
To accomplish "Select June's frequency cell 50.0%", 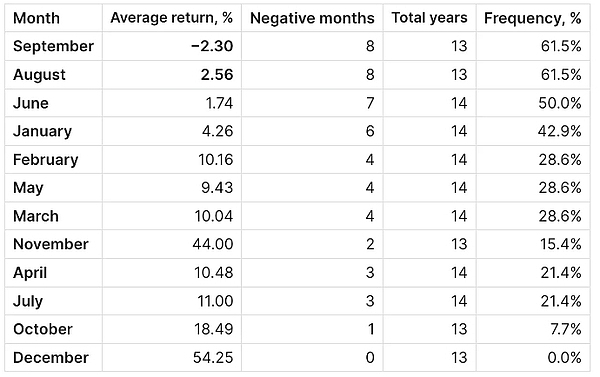I will coord(560,103).
